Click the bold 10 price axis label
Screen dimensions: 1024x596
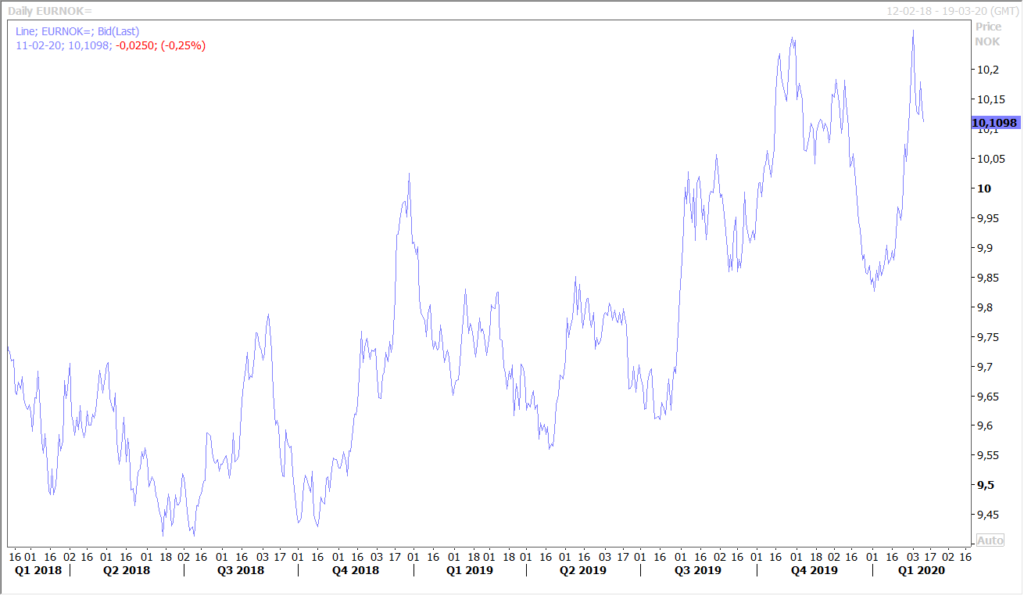(x=984, y=189)
